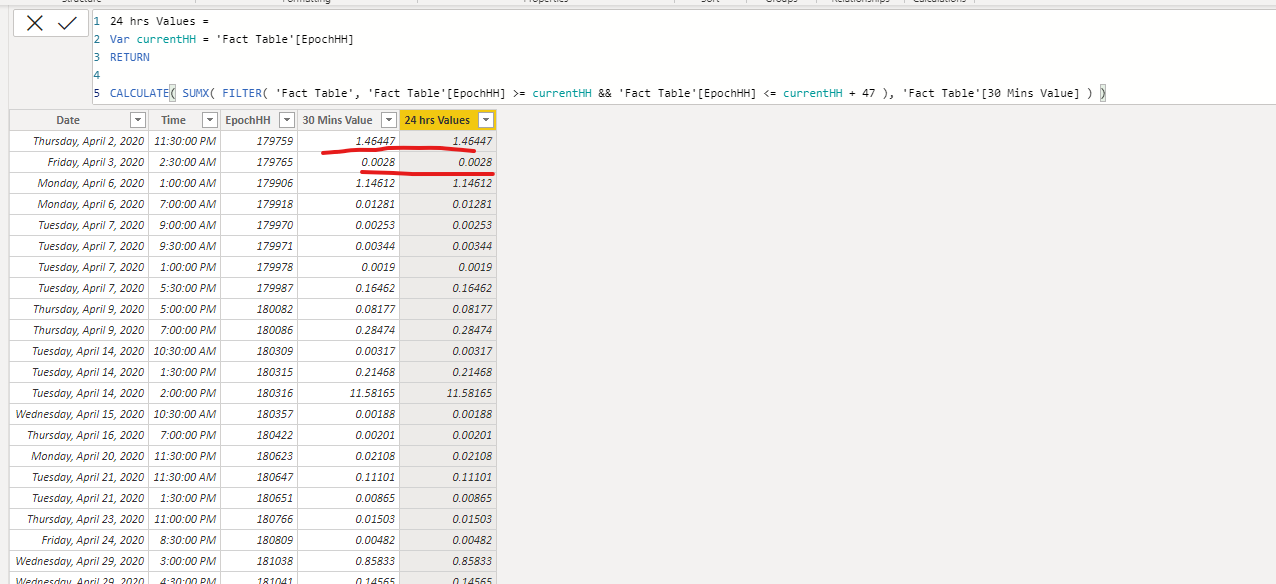This screenshot has height=584, width=1276.
Task: Open the 30 Mins Value column dropdown
Action: [388, 120]
